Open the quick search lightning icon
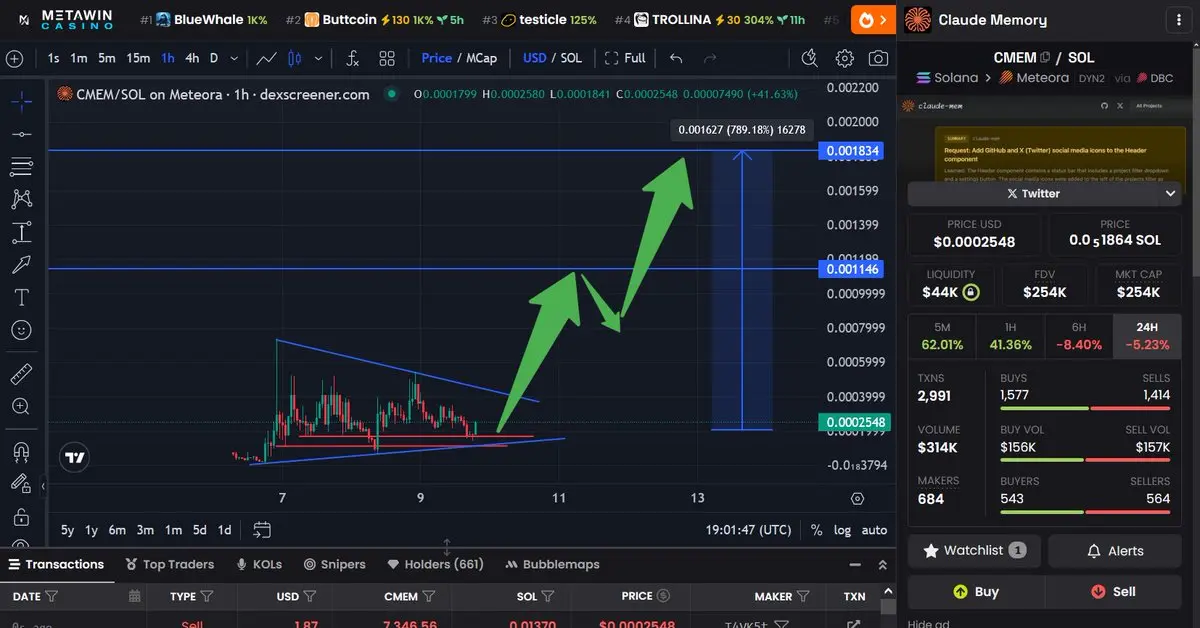 coord(810,58)
